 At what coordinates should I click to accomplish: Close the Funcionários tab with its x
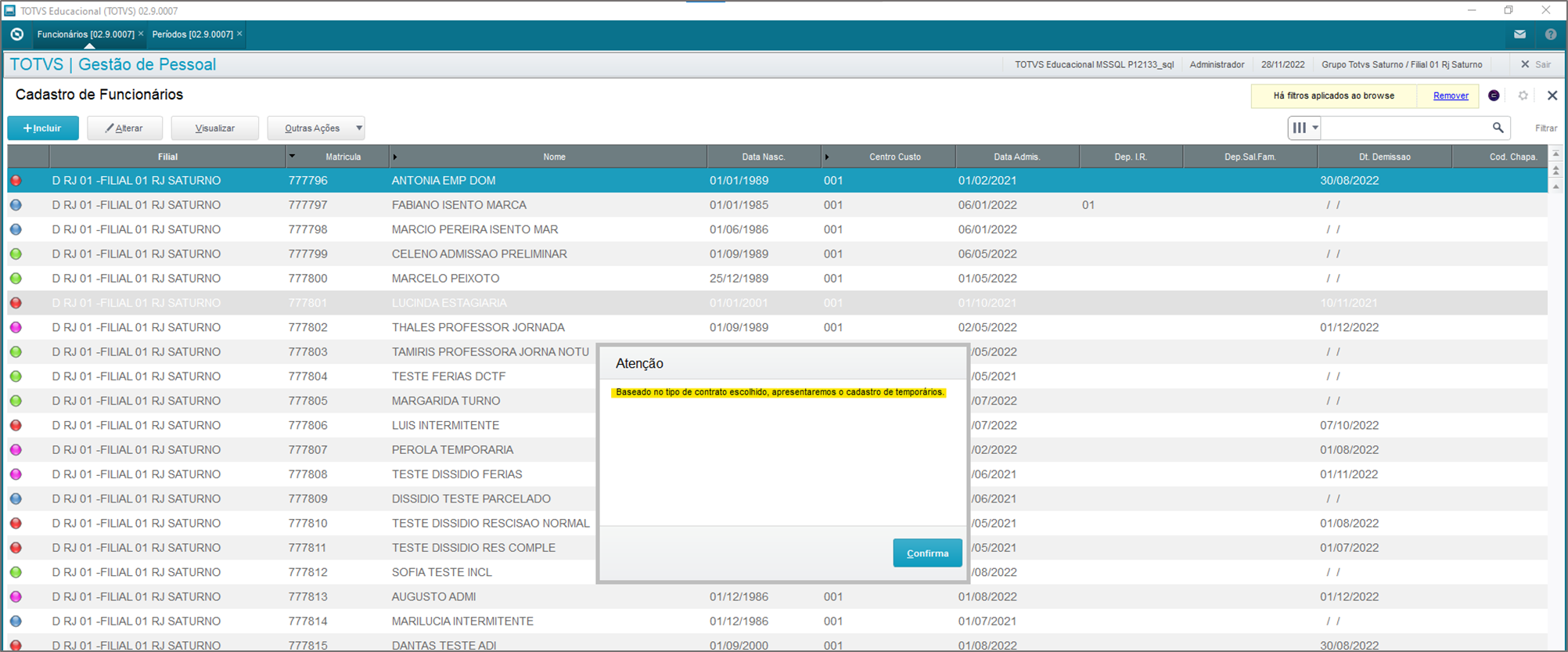click(141, 34)
